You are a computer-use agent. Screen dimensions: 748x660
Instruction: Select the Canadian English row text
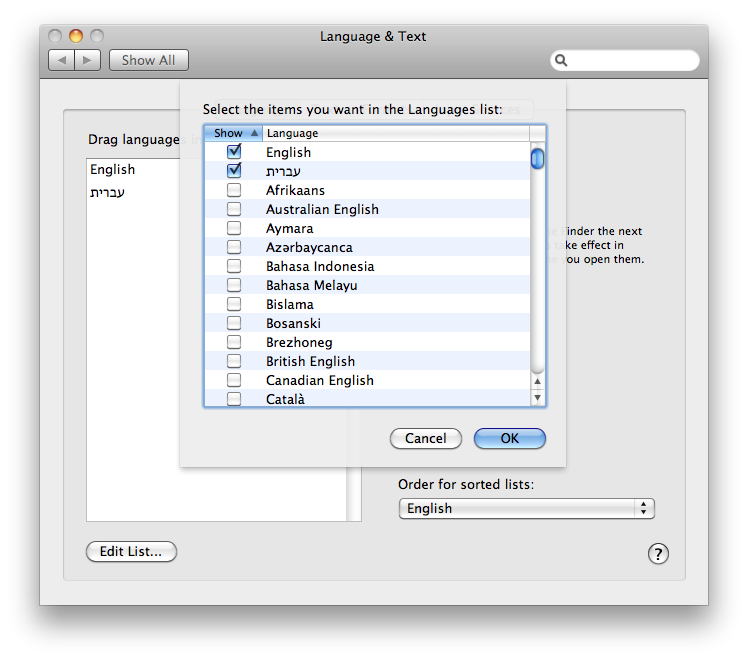[320, 381]
